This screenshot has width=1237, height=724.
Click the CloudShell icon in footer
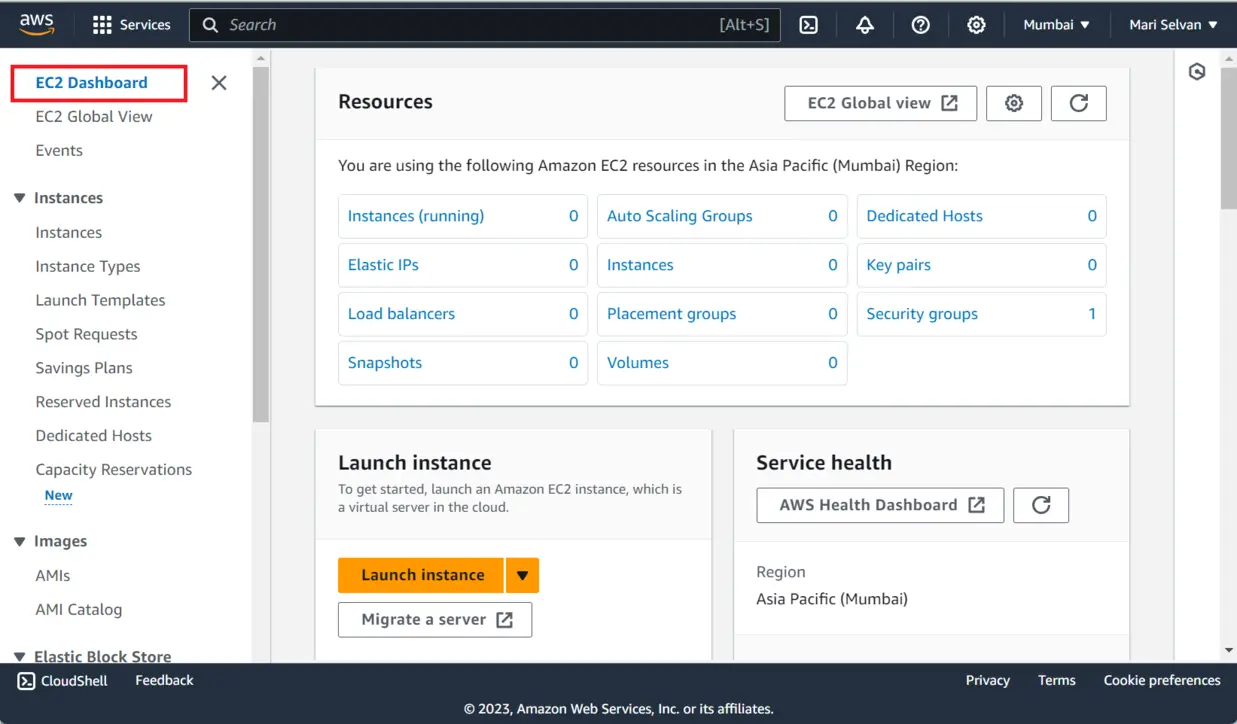tap(26, 680)
